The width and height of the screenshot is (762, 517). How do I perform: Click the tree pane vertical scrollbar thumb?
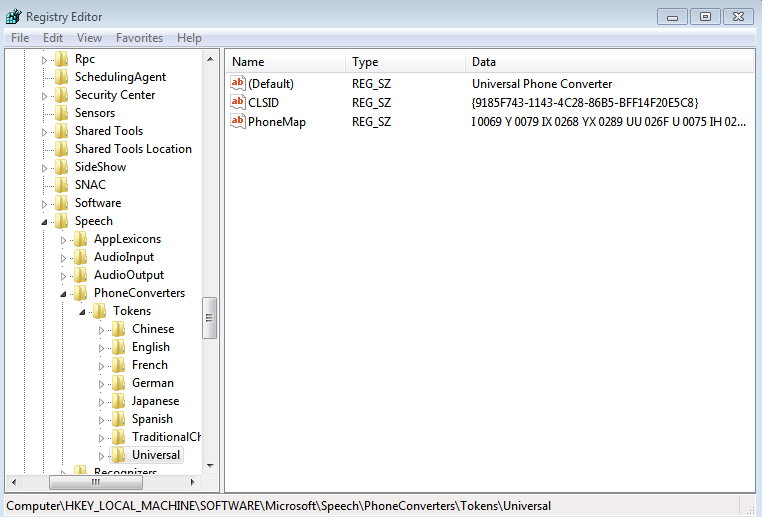point(209,318)
